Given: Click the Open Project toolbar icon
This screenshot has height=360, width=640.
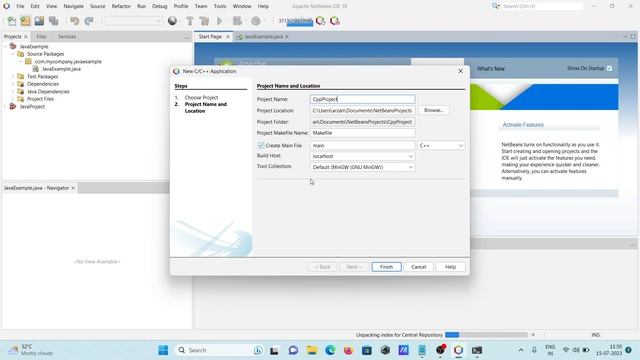Looking at the screenshot, I should pos(39,21).
